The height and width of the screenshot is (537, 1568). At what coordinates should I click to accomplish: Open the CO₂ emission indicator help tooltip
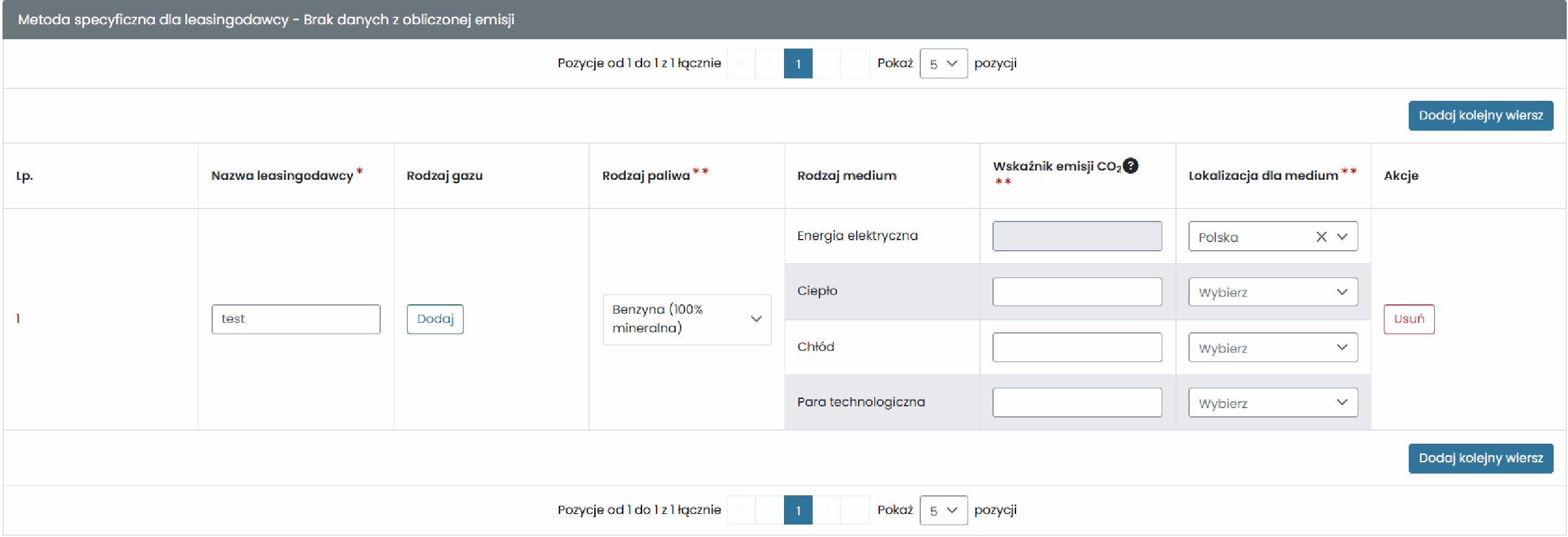pyautogui.click(x=1131, y=166)
